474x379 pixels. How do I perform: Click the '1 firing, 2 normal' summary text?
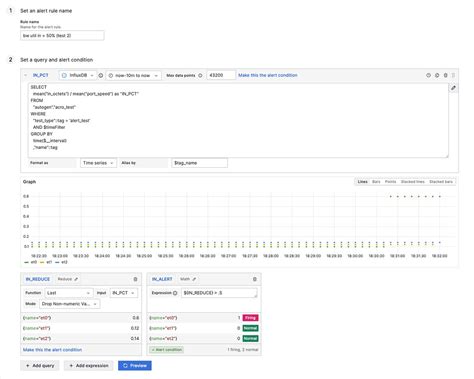243,350
